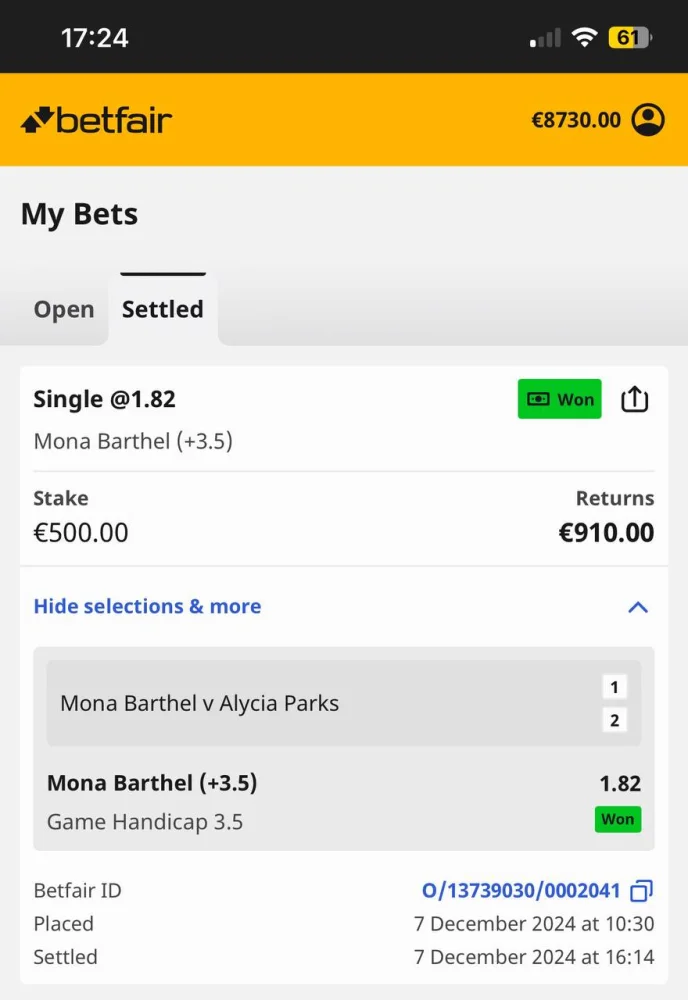Tap the Wi-Fi status icon
The width and height of the screenshot is (688, 1000).
[x=584, y=38]
